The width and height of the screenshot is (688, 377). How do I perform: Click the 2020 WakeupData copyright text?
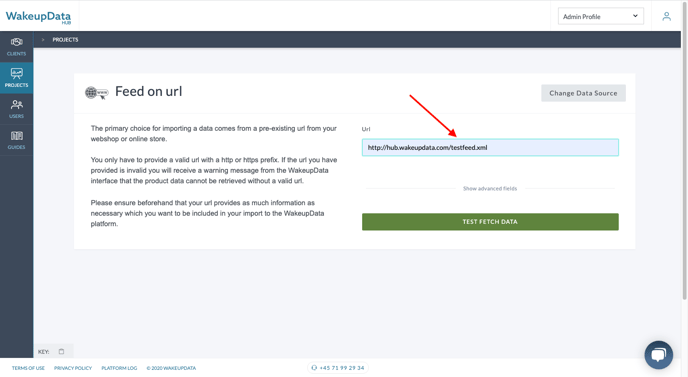171,368
